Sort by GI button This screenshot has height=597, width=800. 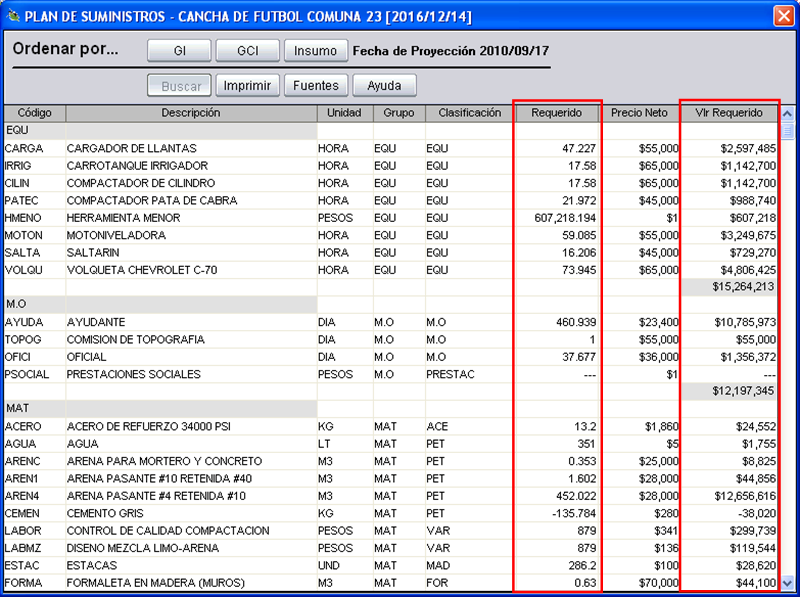click(179, 51)
